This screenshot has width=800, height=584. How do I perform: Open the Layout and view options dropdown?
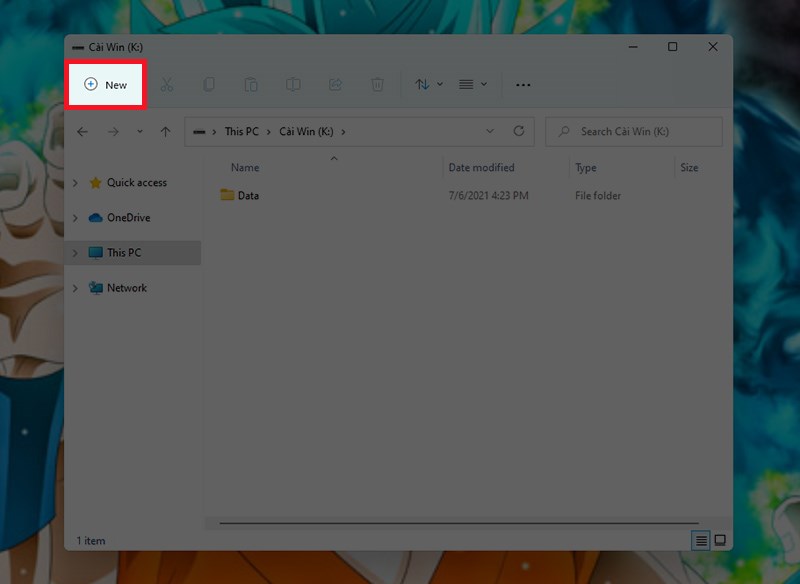[x=472, y=85]
